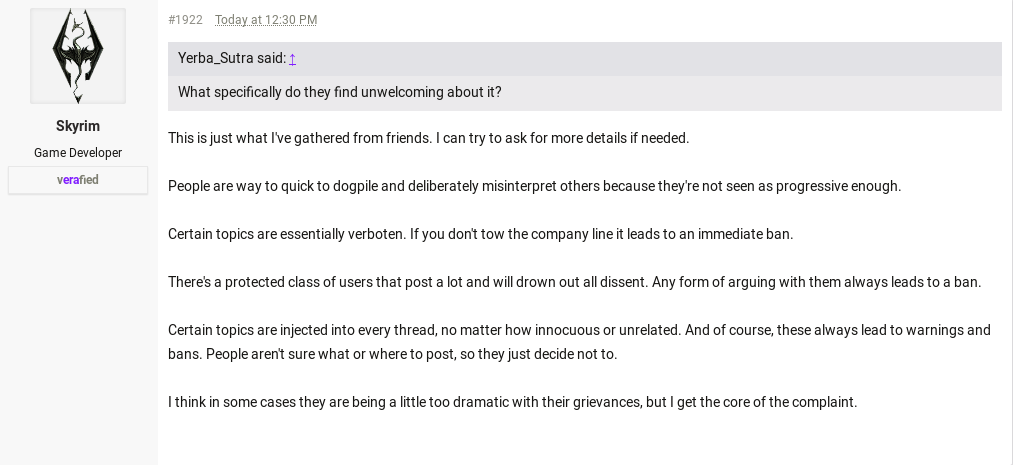
Task: Click the sentence about a protected class of users
Action: [408, 282]
